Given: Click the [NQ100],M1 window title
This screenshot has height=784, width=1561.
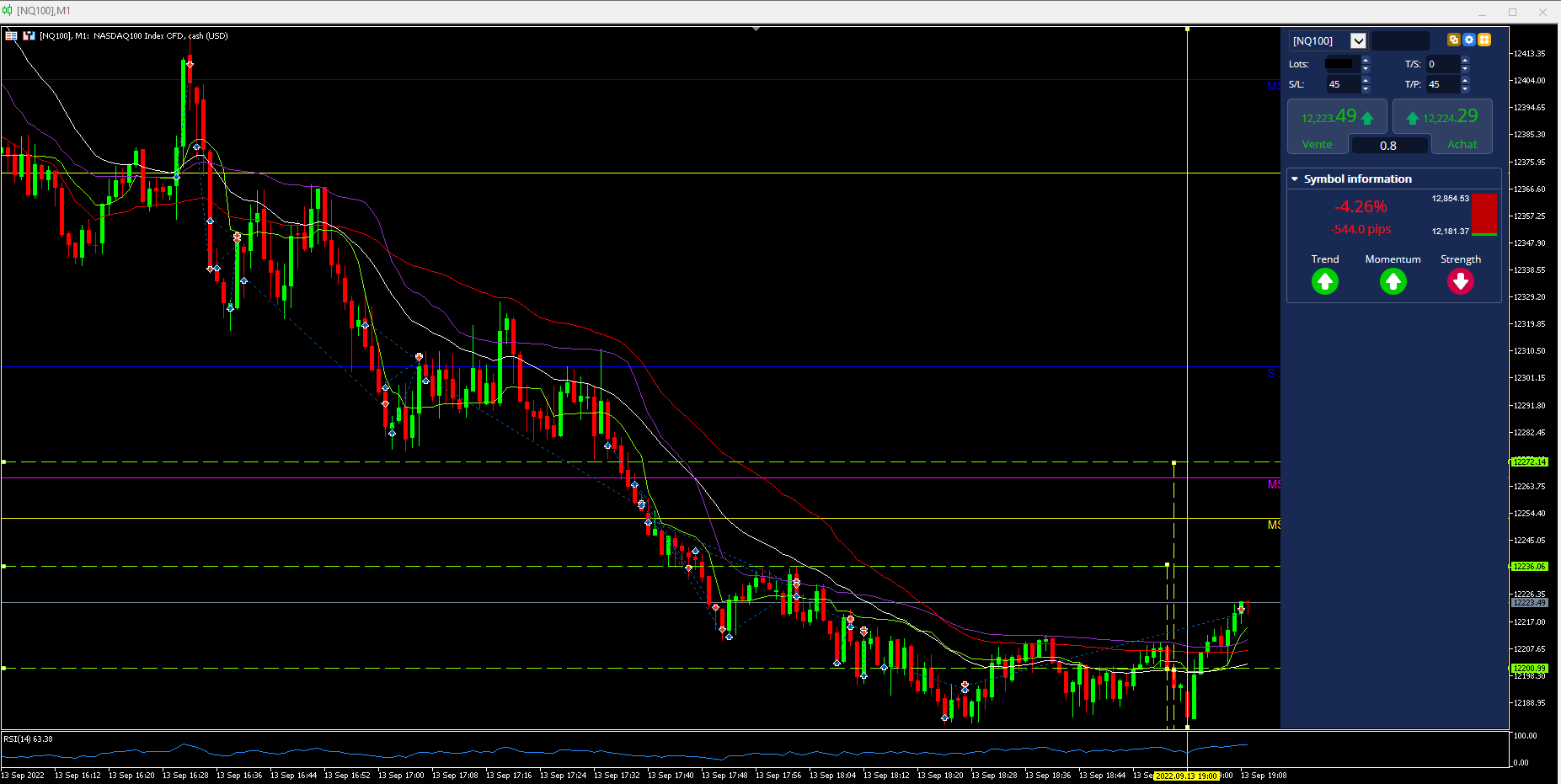Looking at the screenshot, I should [44, 11].
